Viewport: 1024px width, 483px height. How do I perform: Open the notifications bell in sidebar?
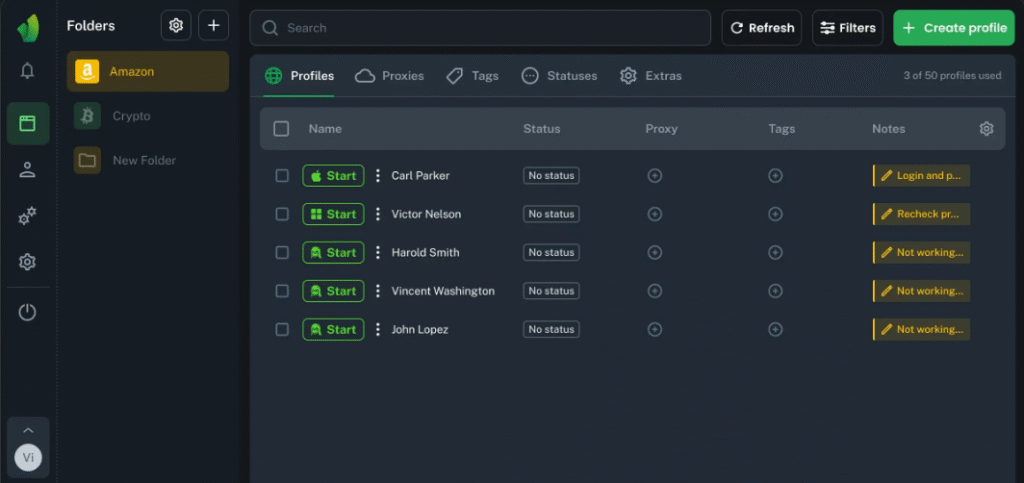pos(27,71)
